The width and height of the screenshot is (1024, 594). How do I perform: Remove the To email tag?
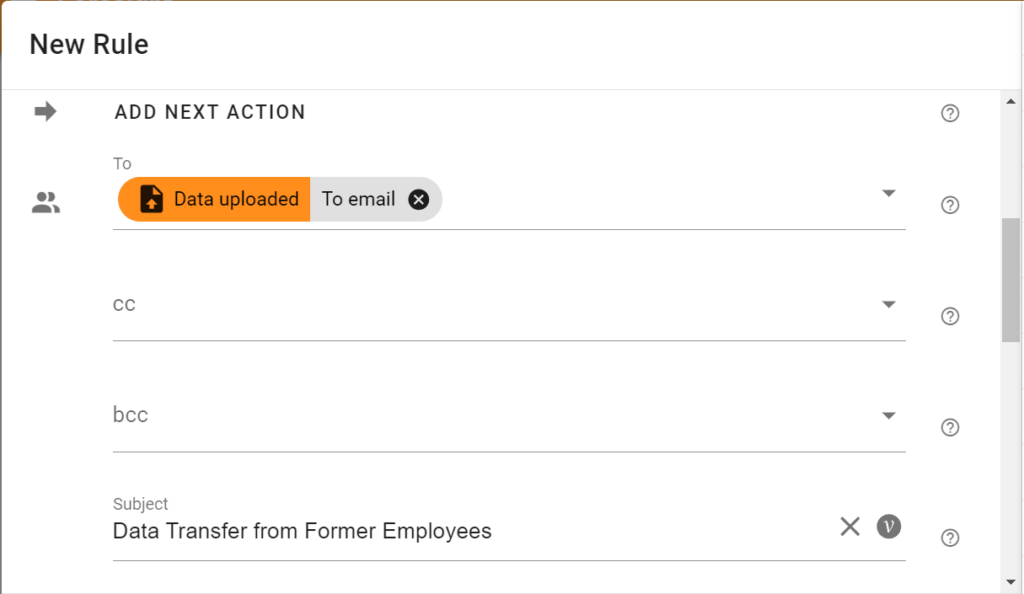tap(419, 199)
